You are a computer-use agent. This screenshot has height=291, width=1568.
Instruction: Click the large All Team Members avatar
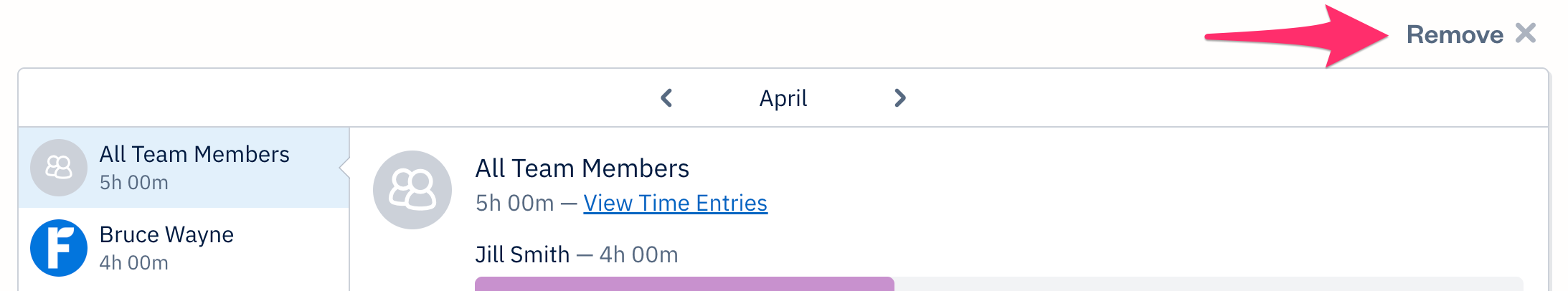point(412,190)
